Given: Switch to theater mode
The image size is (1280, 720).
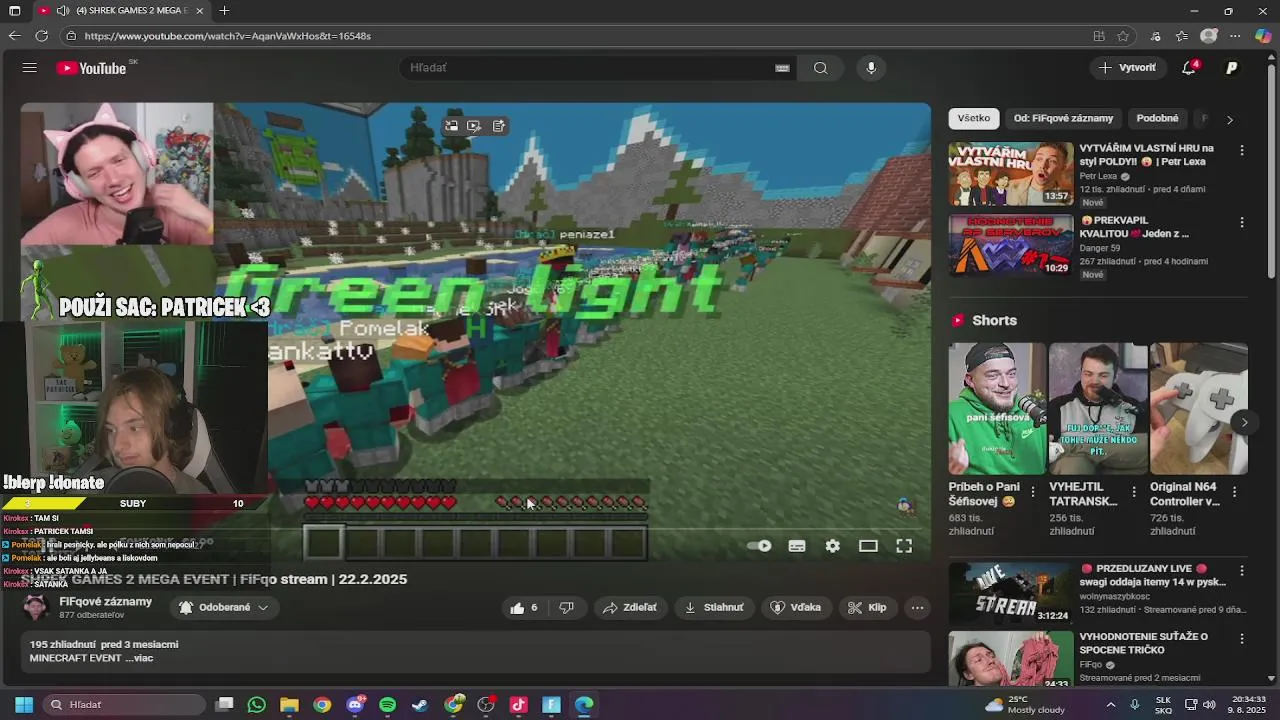Looking at the screenshot, I should click(868, 546).
